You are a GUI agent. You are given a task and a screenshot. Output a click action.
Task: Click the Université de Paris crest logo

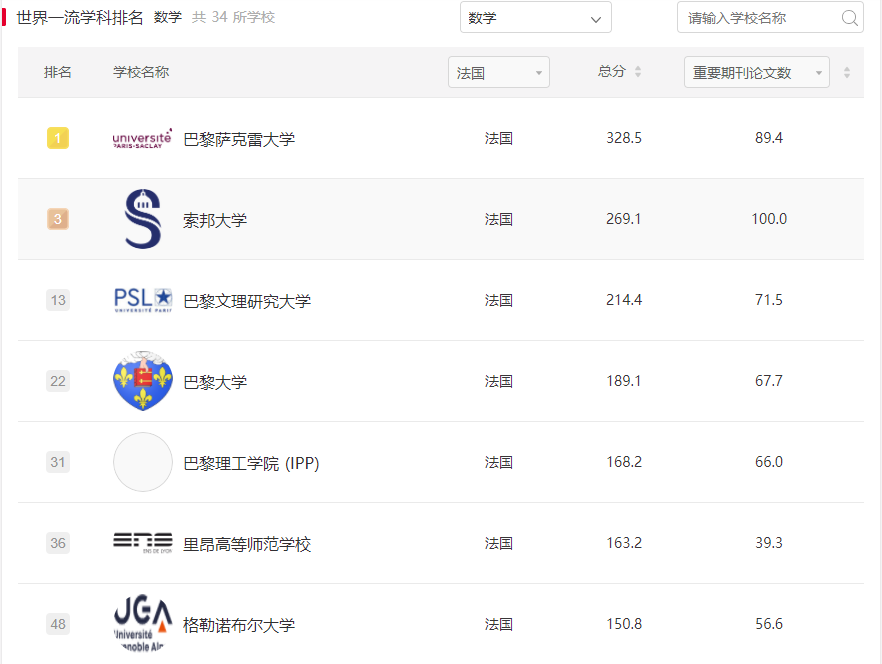click(143, 381)
